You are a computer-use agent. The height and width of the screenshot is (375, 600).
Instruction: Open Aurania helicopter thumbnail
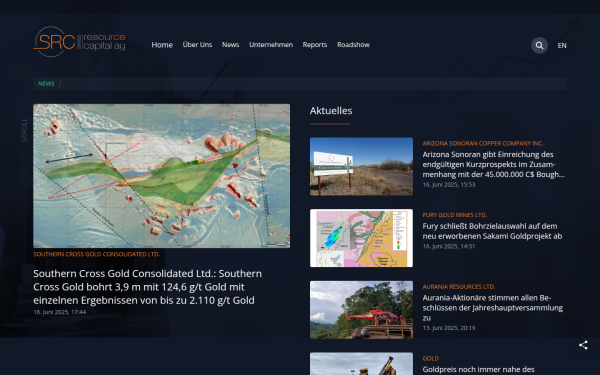(361, 310)
